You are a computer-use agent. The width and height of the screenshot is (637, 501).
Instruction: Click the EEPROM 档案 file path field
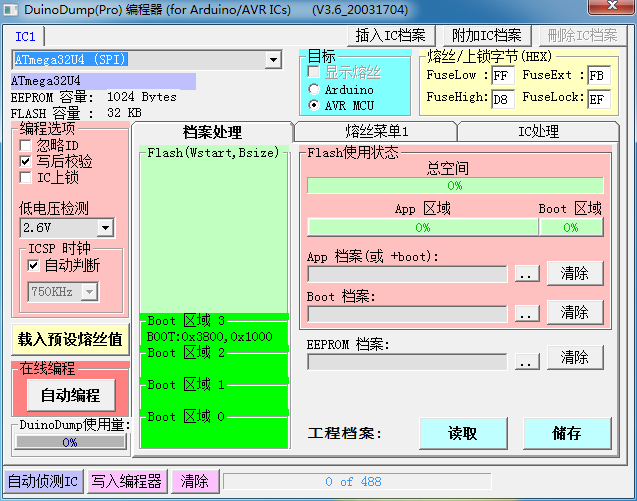[407, 362]
